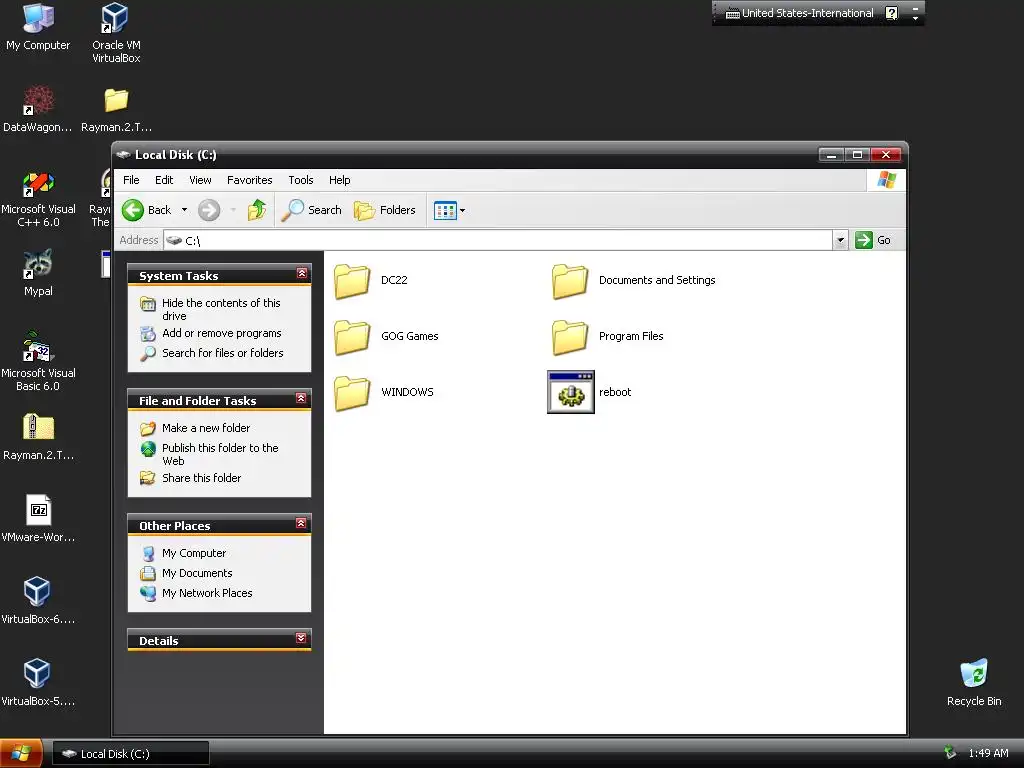Go to My Documents in Other Places

[197, 573]
